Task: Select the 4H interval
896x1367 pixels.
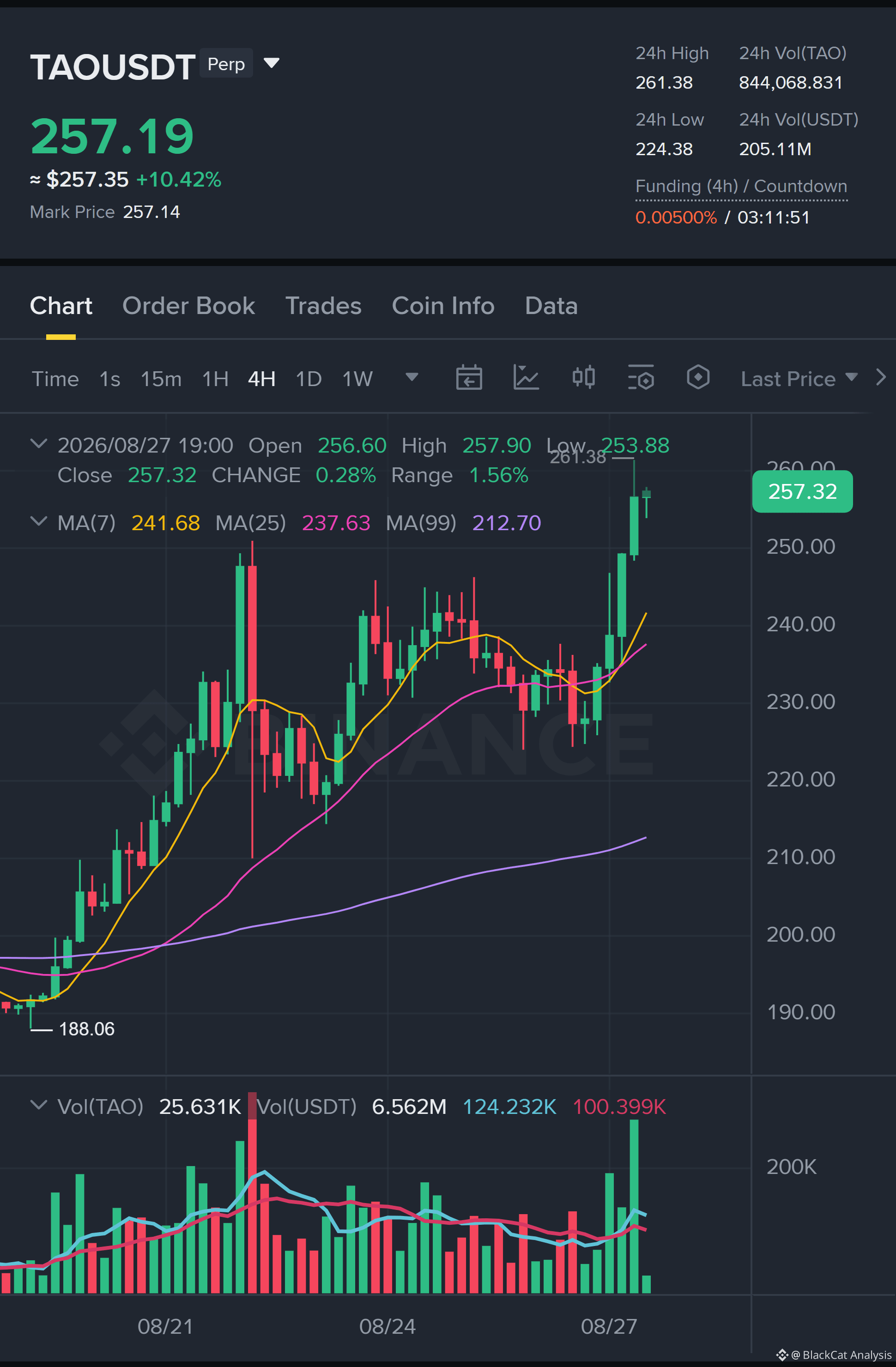Action: coord(261,379)
